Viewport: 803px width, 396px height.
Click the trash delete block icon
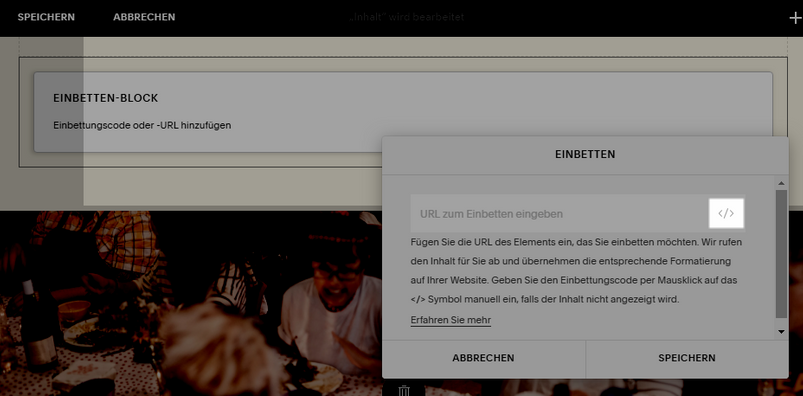(x=404, y=390)
